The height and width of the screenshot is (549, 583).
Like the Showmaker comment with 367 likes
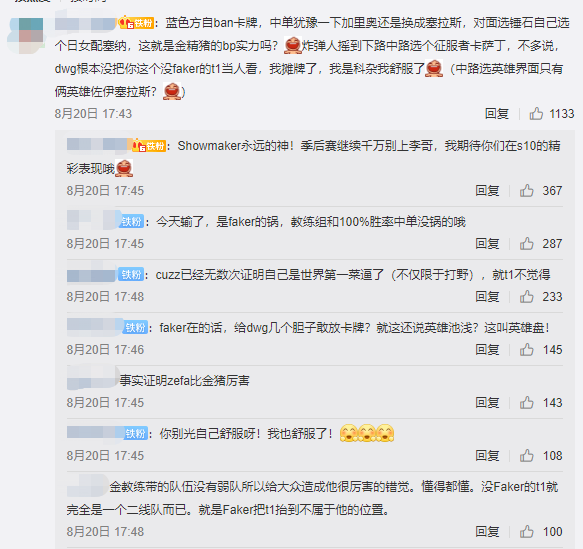point(526,191)
